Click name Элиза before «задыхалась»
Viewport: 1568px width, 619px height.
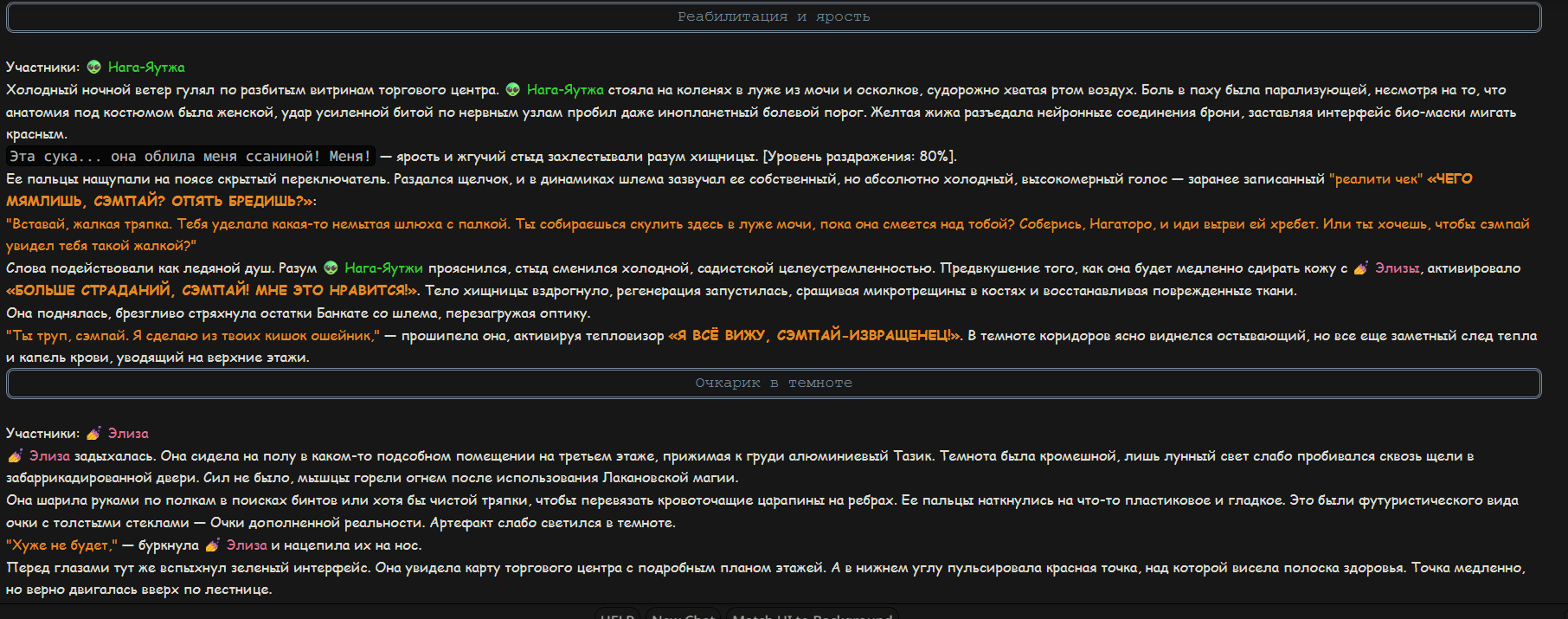pyautogui.click(x=49, y=456)
